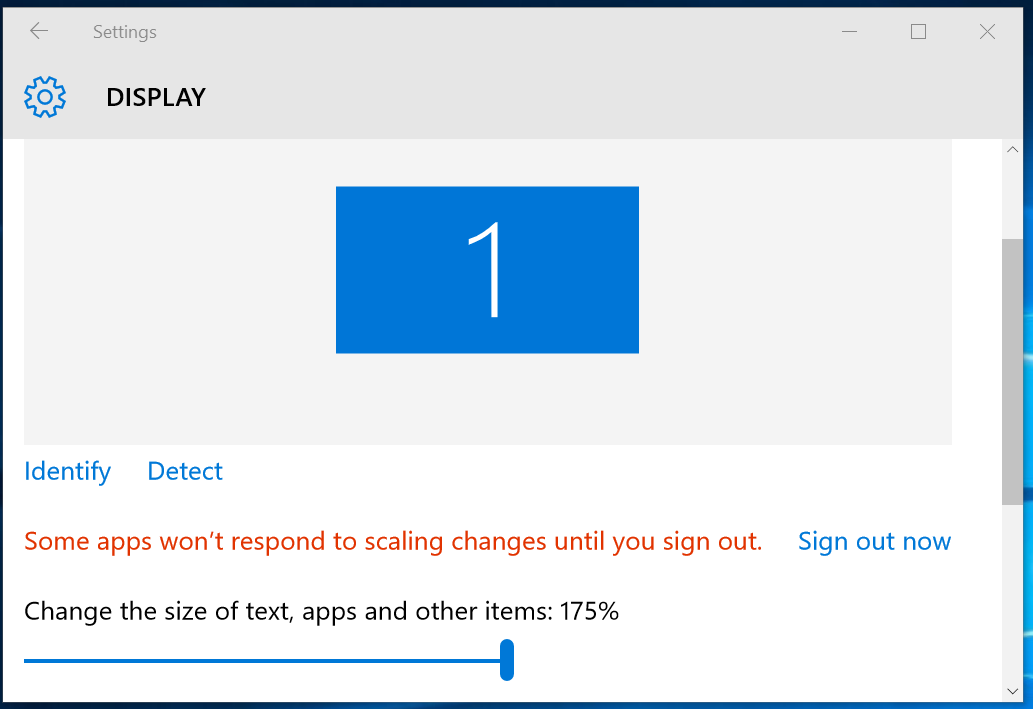This screenshot has width=1033, height=709.
Task: Go back using the arrow button
Action: click(39, 32)
